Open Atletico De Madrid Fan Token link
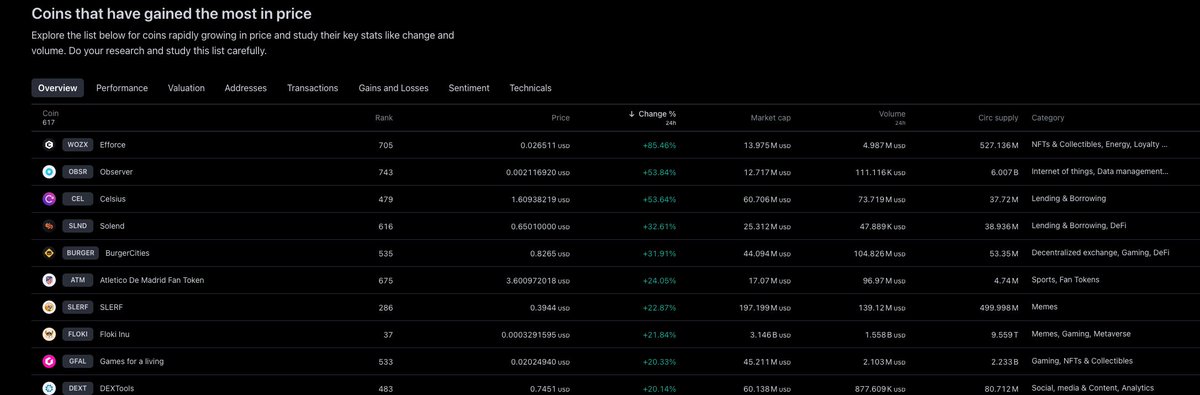The image size is (1200, 395). [152, 280]
